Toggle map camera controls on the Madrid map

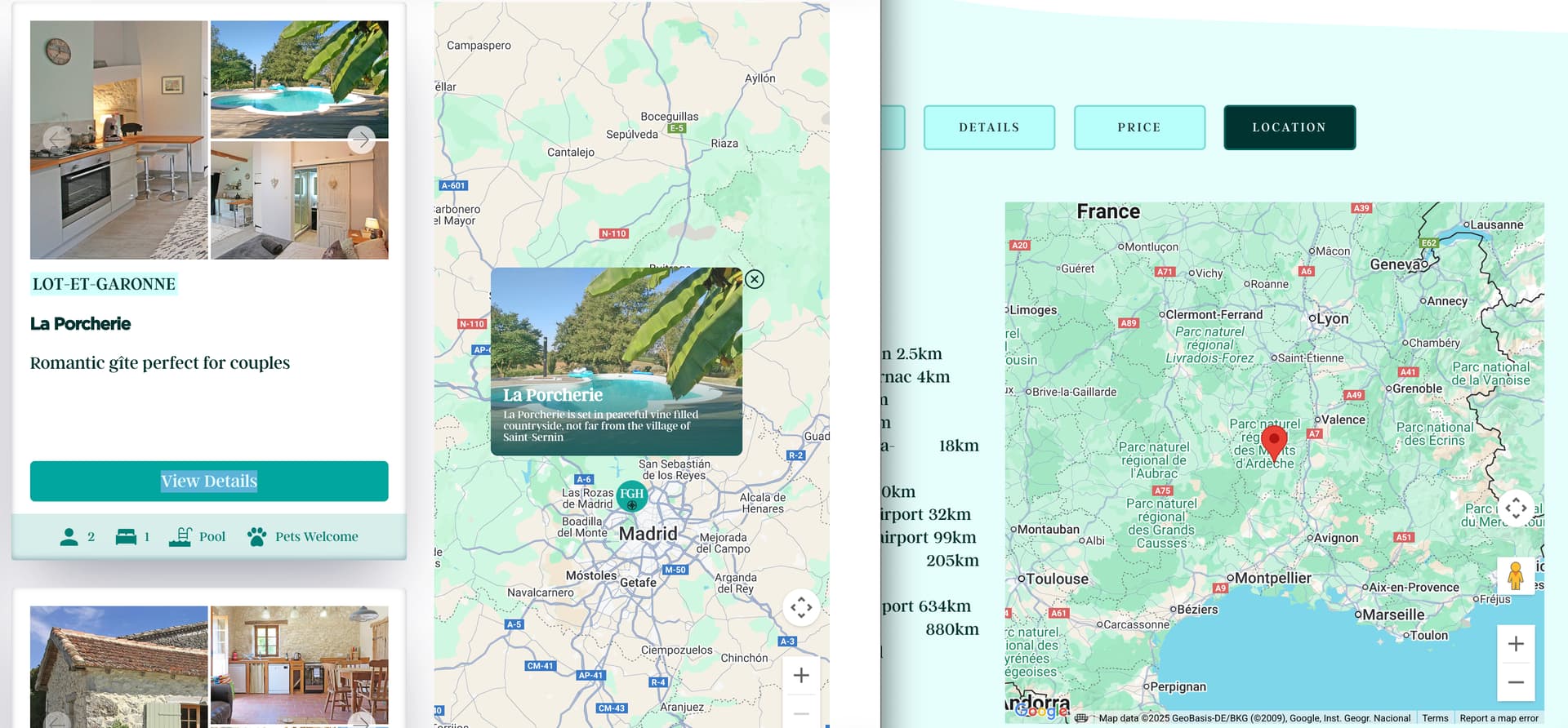801,607
